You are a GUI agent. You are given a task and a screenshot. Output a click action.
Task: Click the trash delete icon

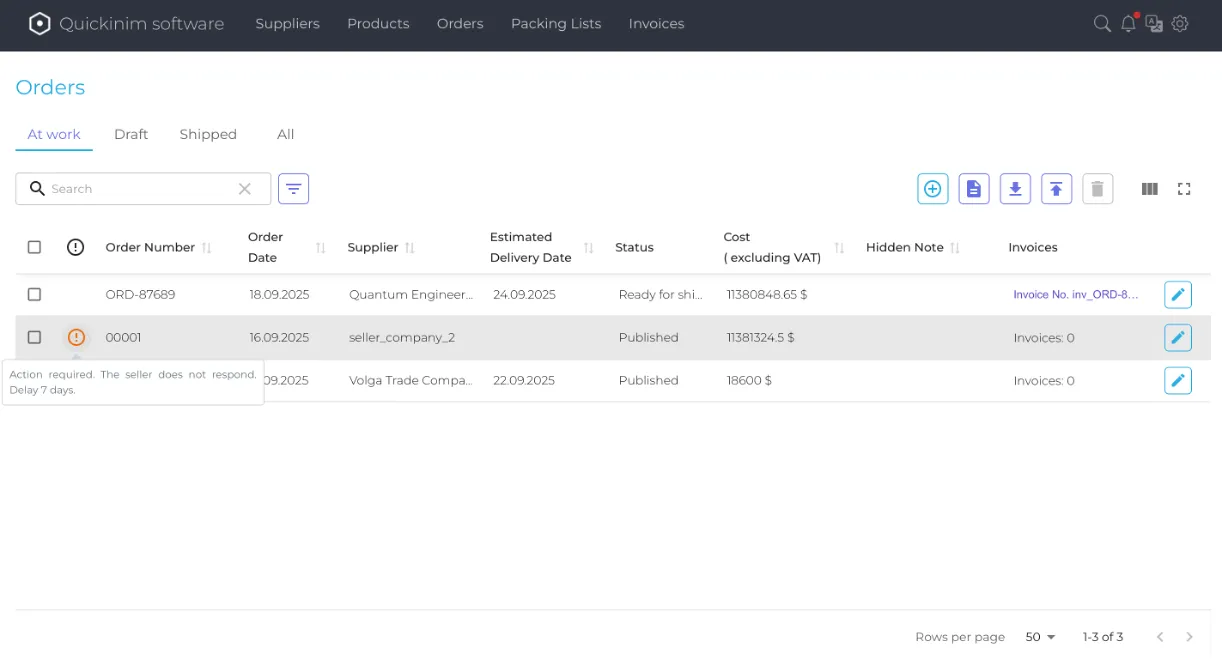(1097, 189)
